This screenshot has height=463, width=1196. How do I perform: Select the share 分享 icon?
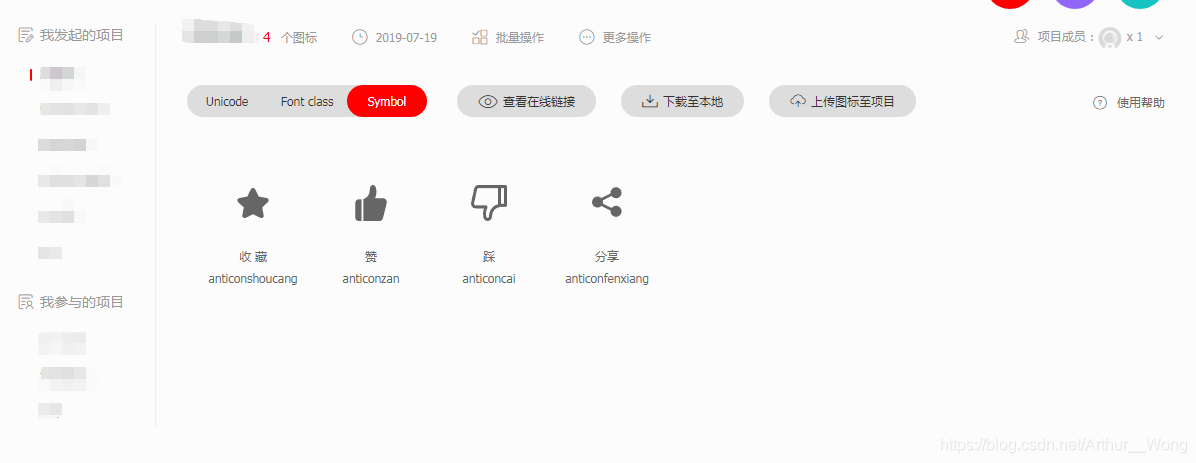(x=607, y=202)
